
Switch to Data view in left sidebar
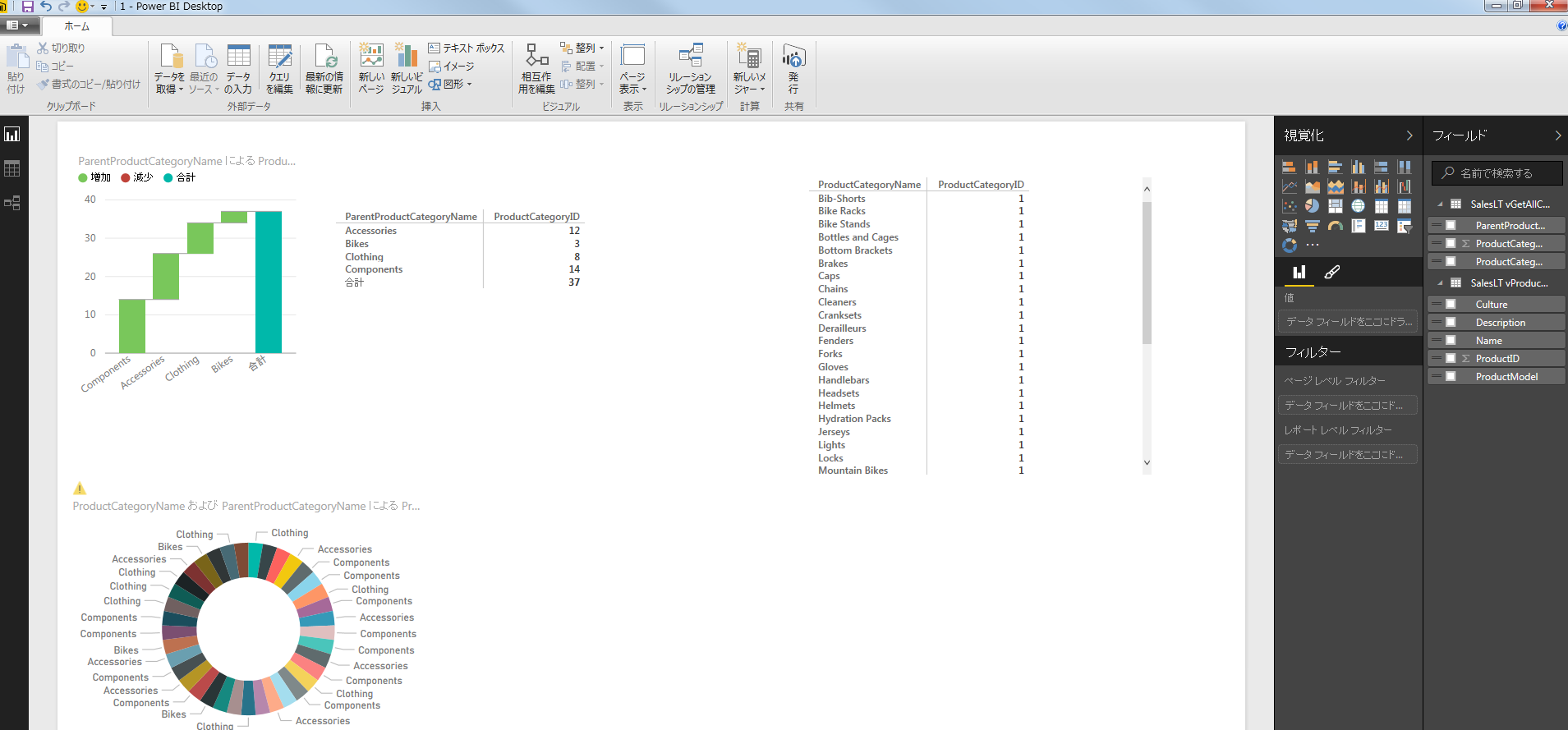[x=12, y=168]
